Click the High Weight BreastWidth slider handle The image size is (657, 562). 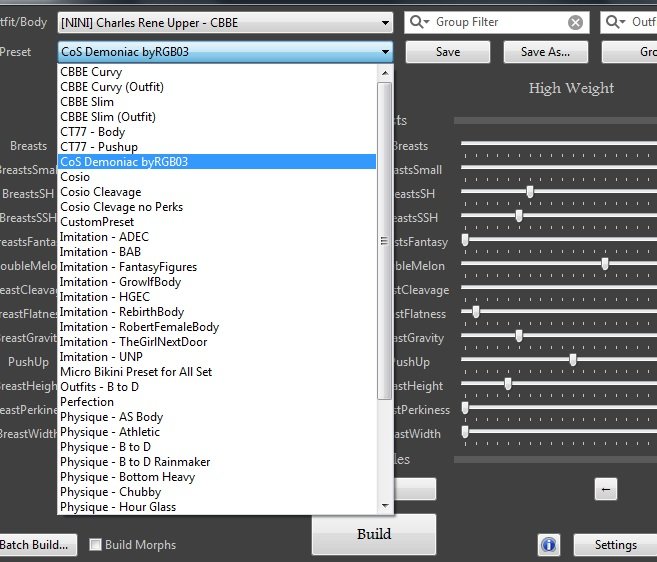(x=465, y=431)
